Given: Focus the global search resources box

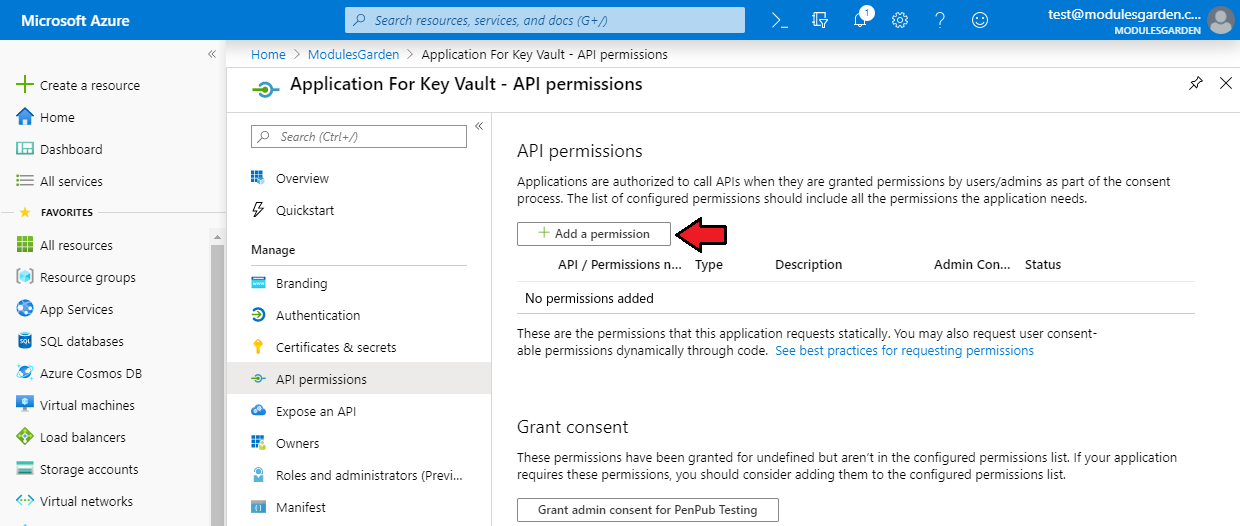Looking at the screenshot, I should [545, 20].
